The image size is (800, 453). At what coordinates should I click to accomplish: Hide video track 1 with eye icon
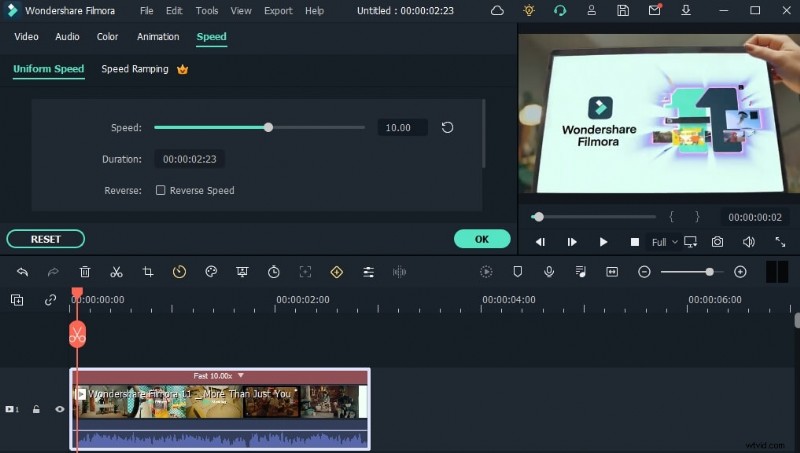point(60,409)
